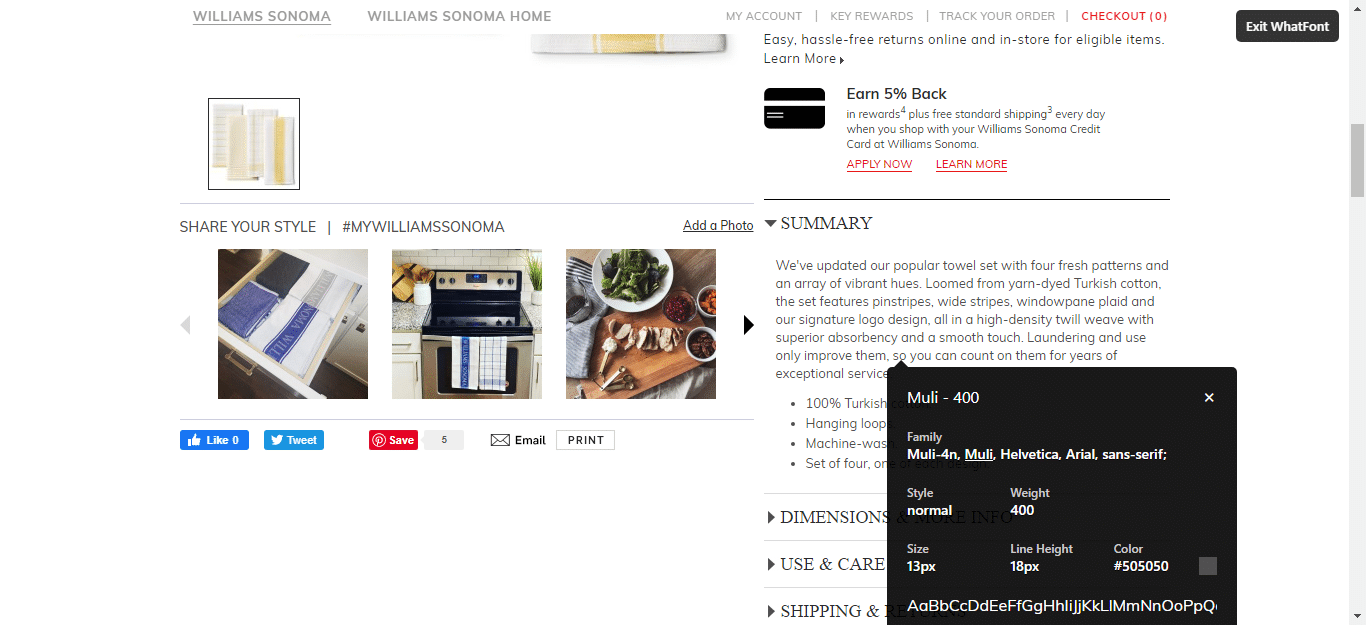
Task: Advance carousel with the right arrow
Action: (x=748, y=325)
